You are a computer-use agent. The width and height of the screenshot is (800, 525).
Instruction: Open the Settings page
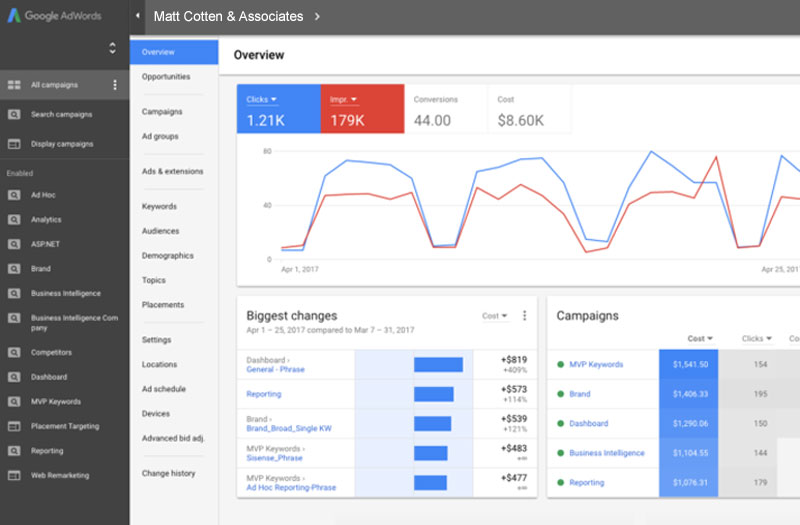click(156, 340)
